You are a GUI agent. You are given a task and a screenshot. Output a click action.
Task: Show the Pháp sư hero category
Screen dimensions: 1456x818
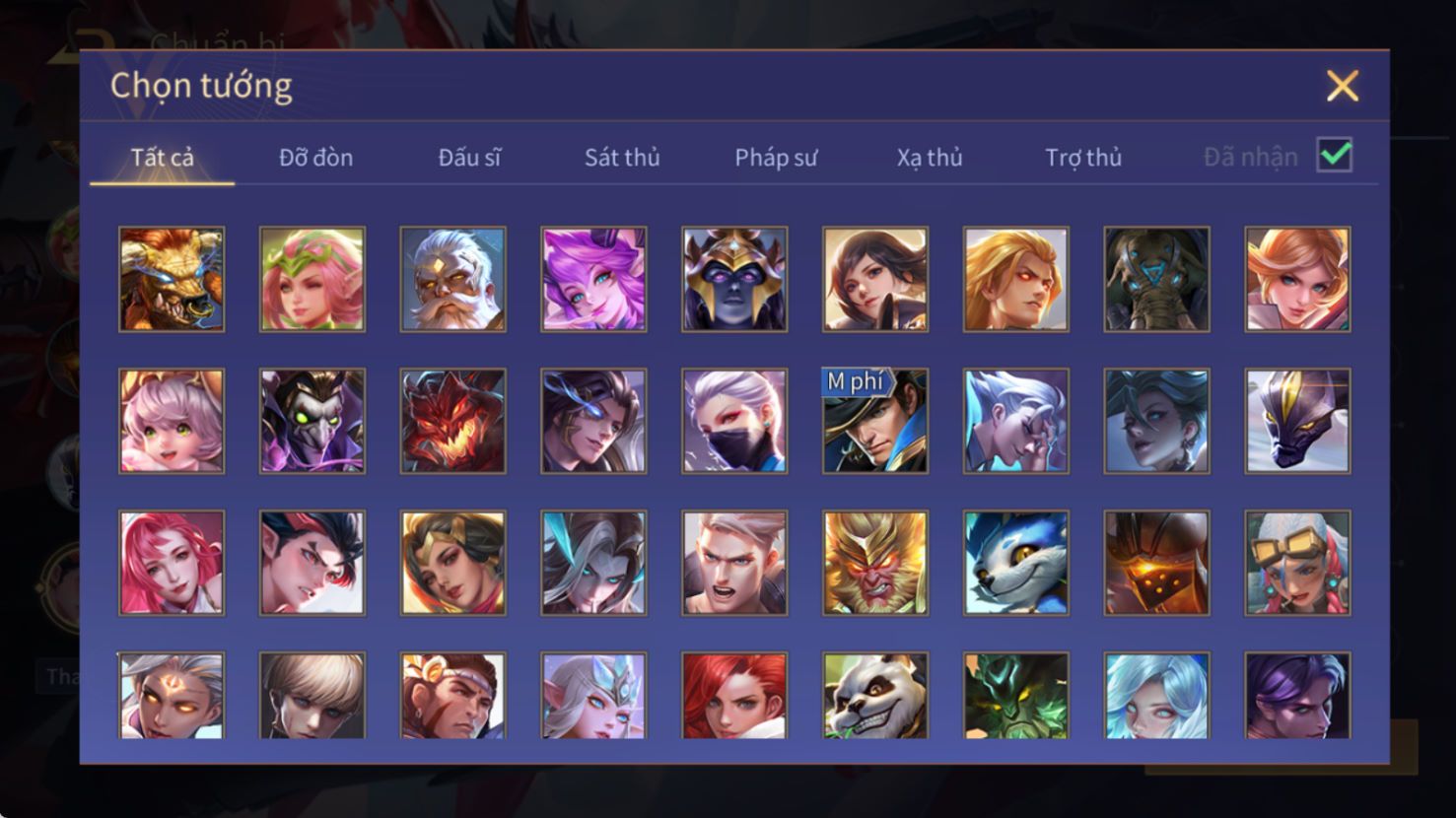[776, 158]
